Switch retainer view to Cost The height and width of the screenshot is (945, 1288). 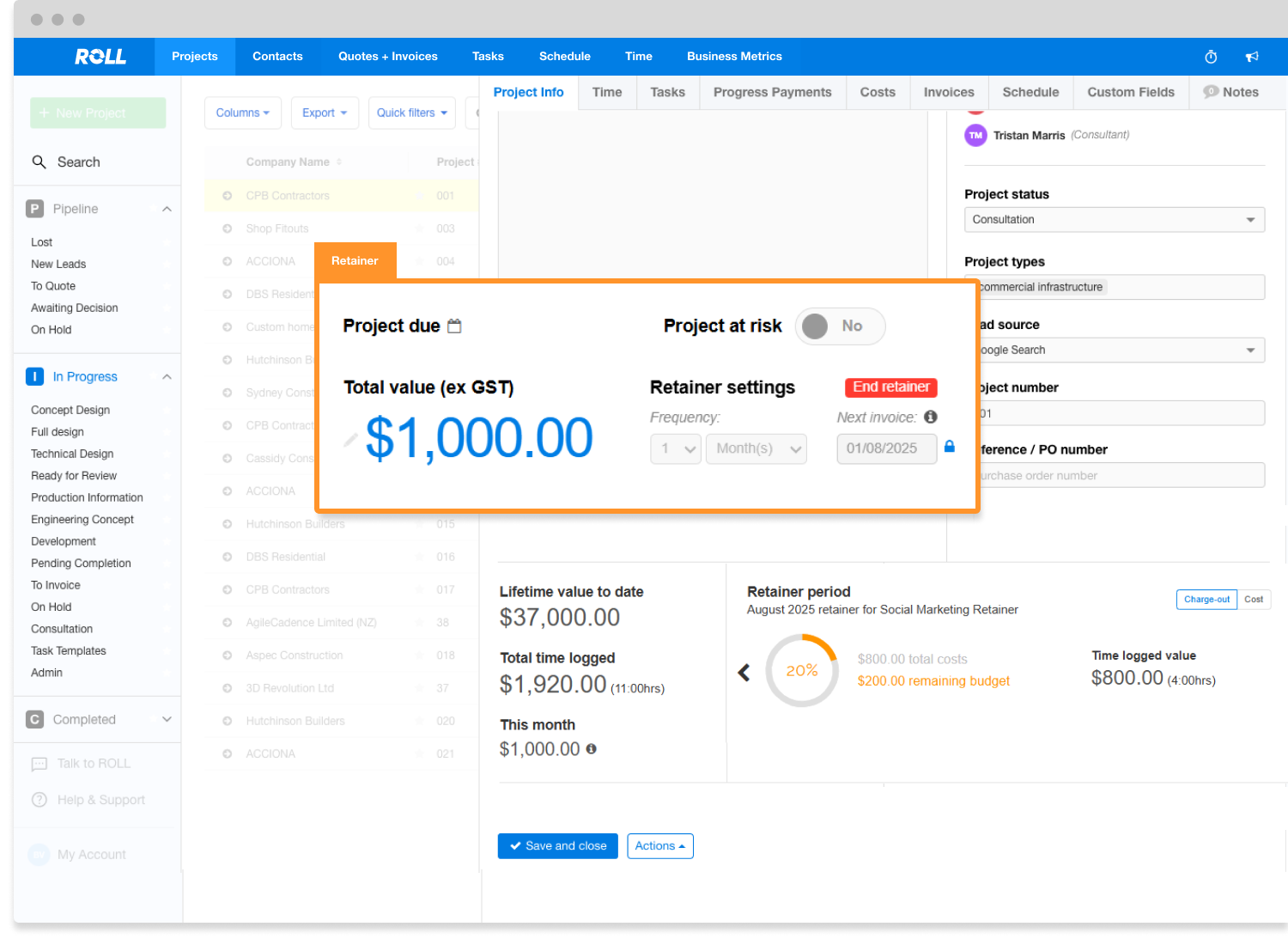coord(1254,600)
